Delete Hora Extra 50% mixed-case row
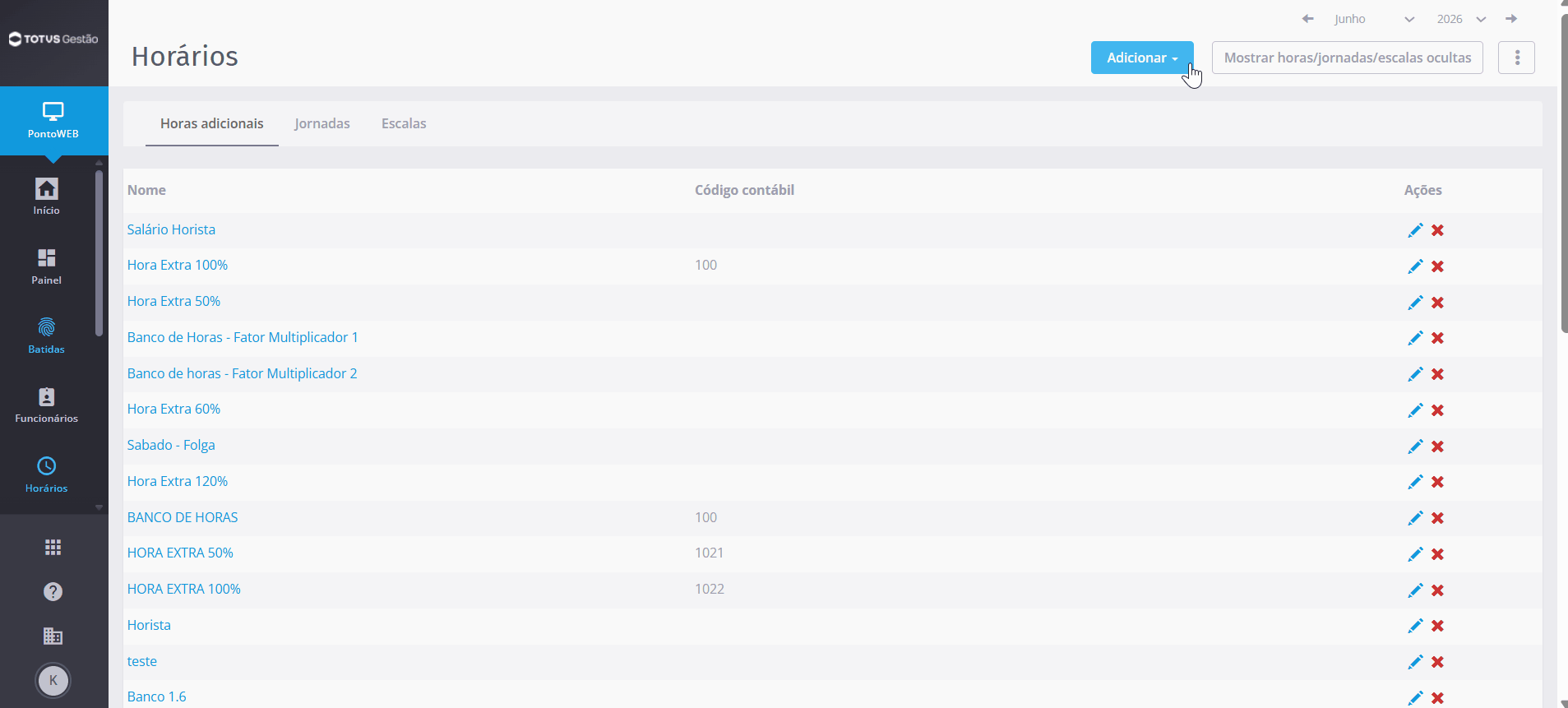Screen dimensions: 1568x708 1437,303
